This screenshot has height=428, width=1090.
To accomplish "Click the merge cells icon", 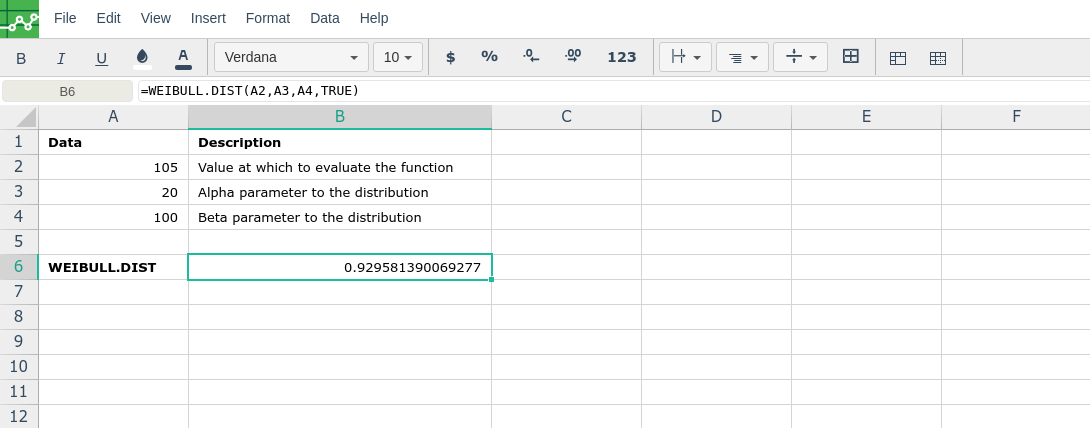I will (x=851, y=57).
